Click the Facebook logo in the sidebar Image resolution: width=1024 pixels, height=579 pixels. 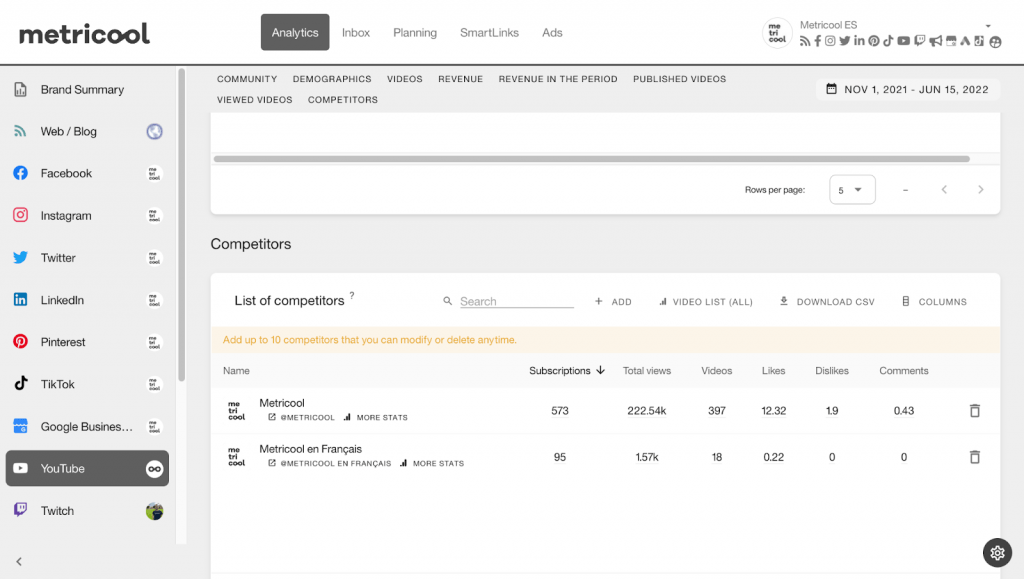tap(20, 173)
